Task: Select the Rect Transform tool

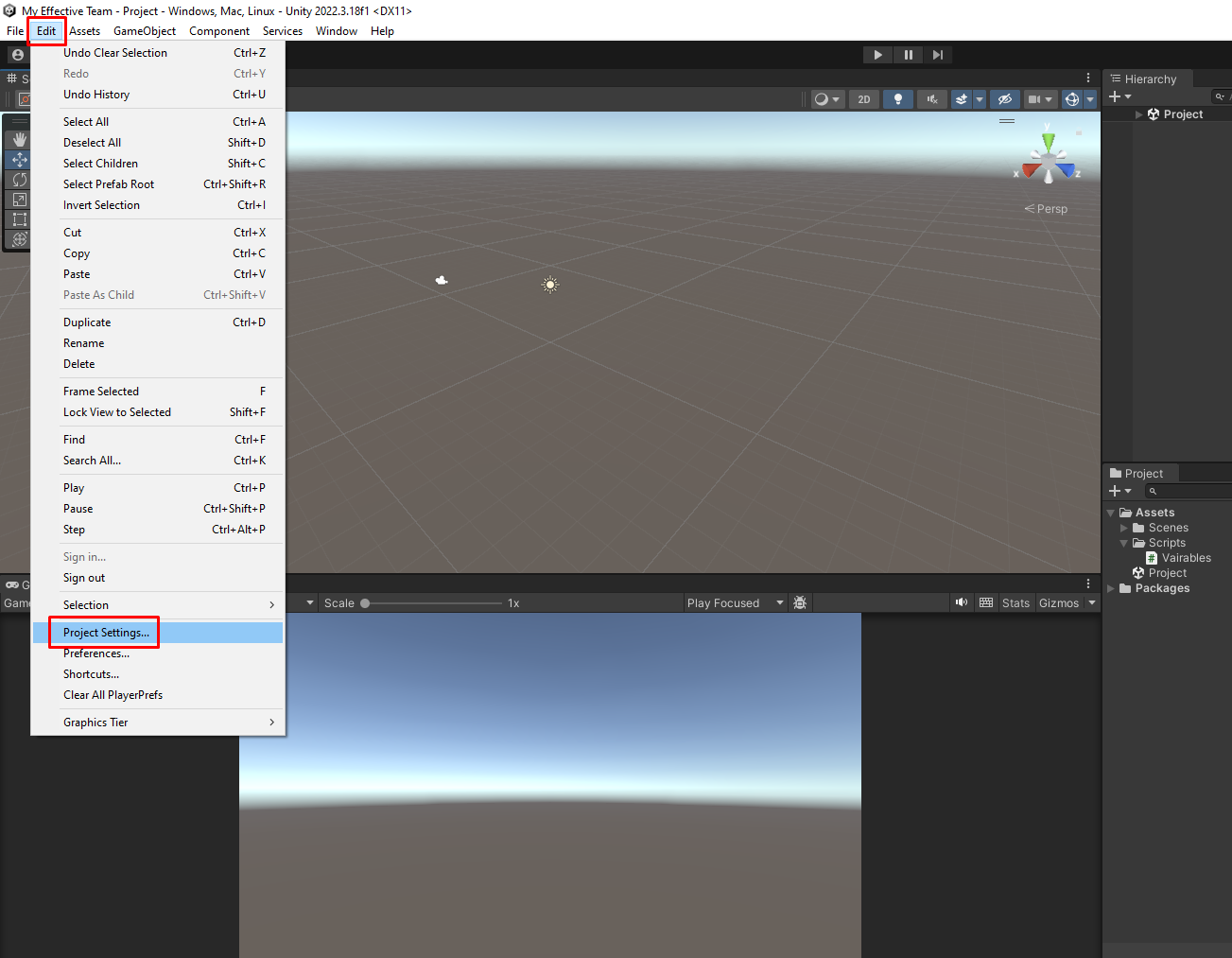Action: tap(19, 219)
